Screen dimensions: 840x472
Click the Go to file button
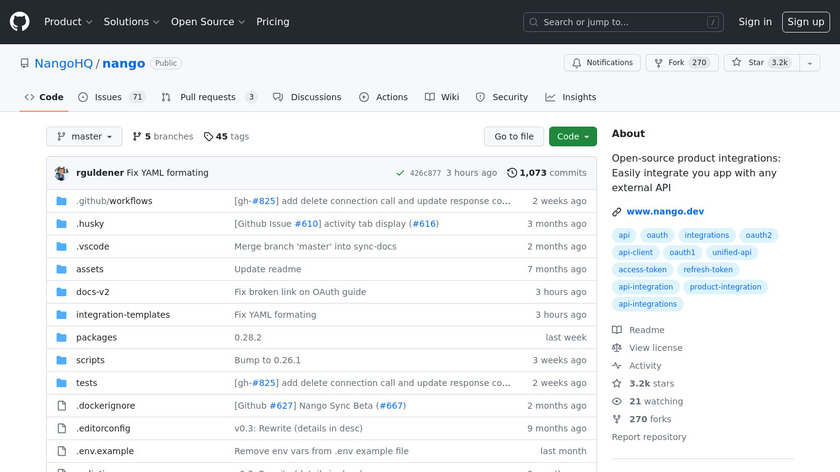click(514, 137)
